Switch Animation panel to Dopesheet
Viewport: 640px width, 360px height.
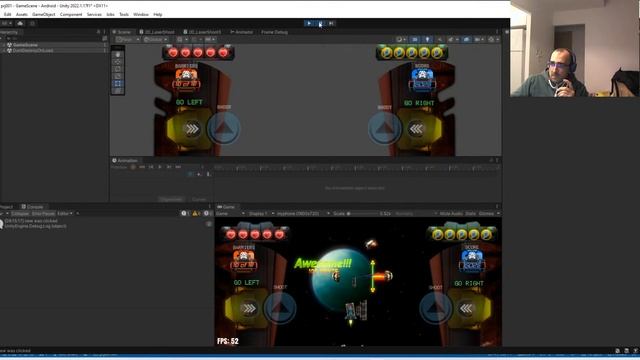click(x=171, y=199)
